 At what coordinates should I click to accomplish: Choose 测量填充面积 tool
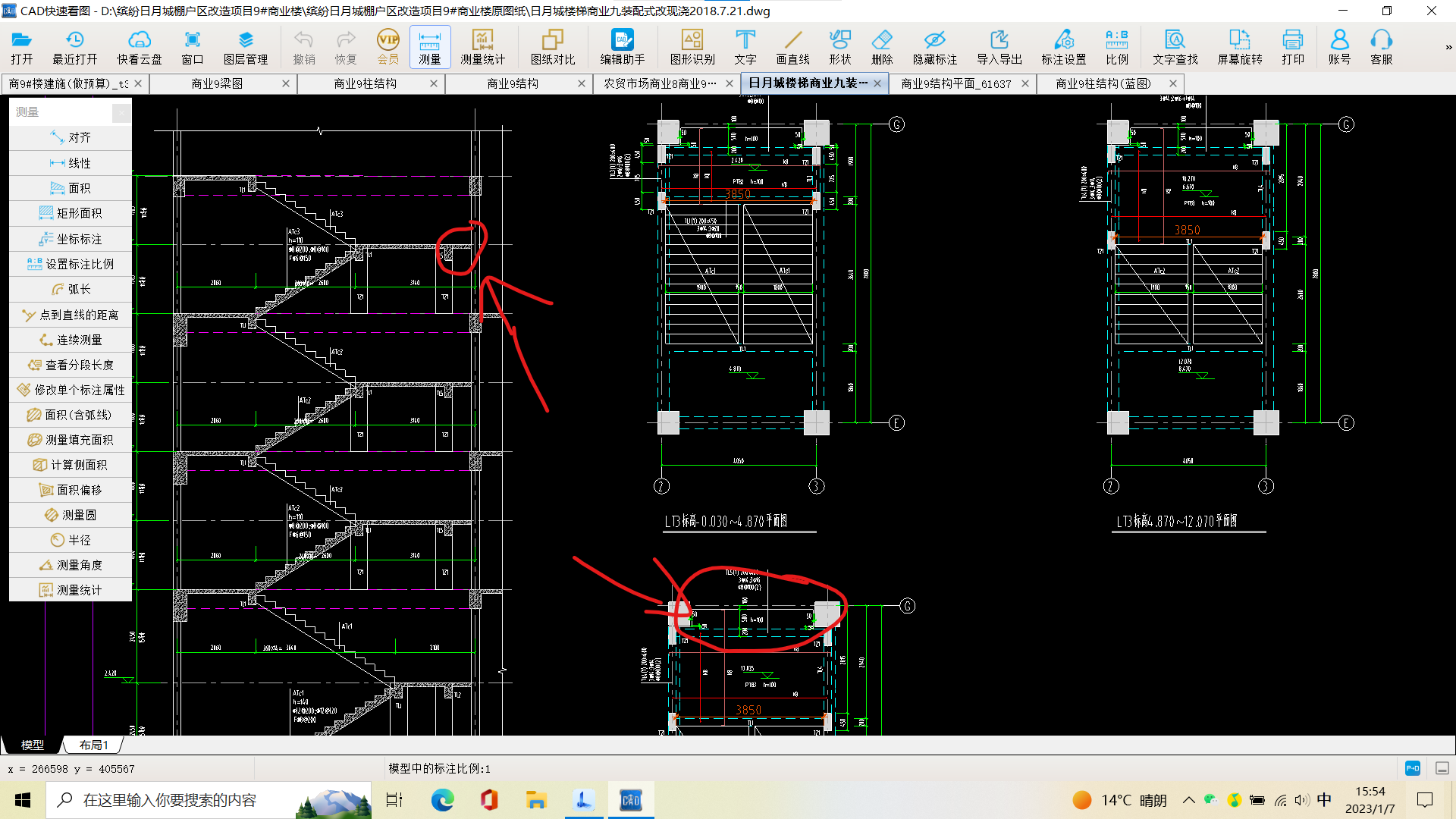(71, 440)
